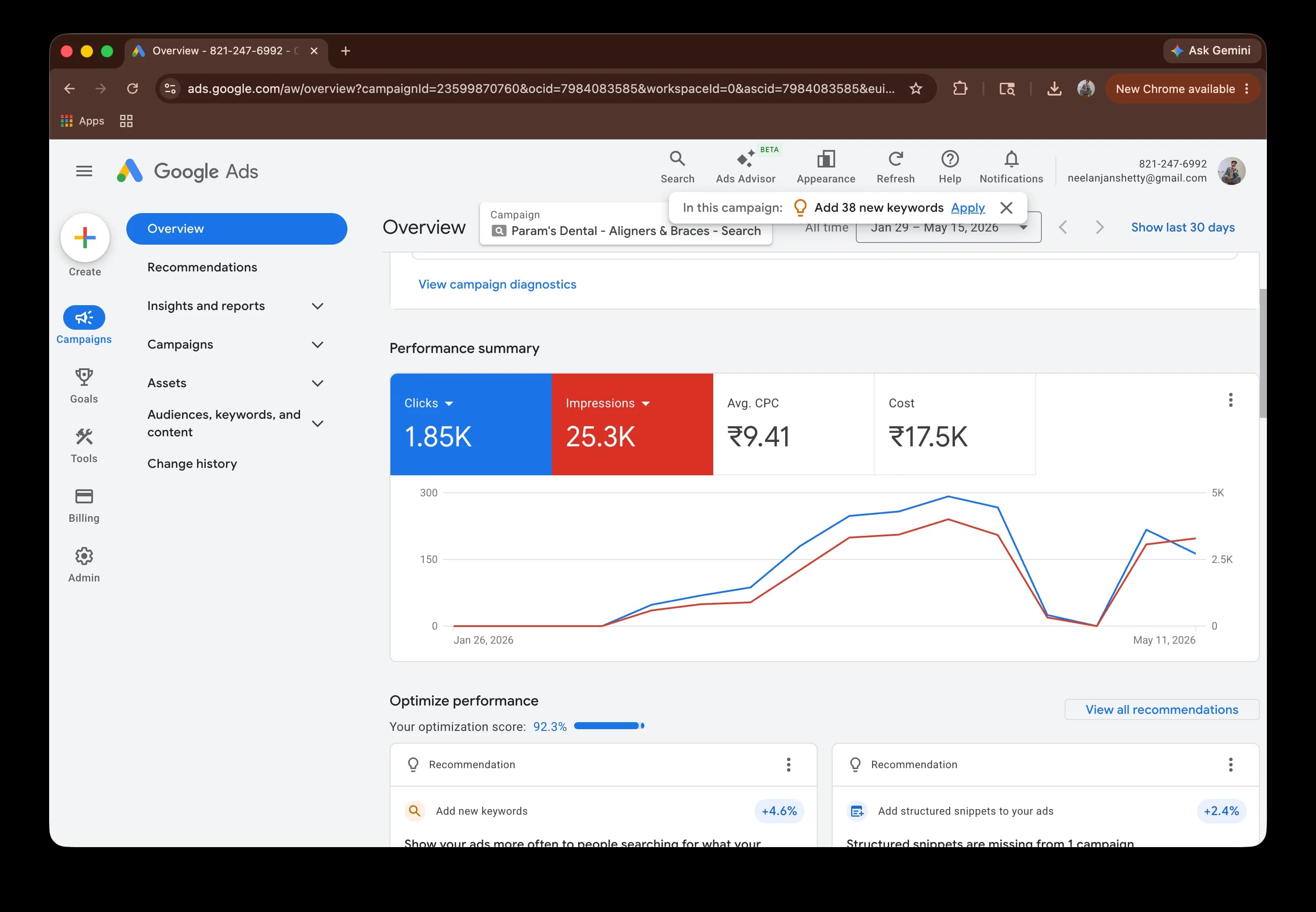Click the 92.3% optimization score
The height and width of the screenshot is (912, 1316).
tap(549, 726)
